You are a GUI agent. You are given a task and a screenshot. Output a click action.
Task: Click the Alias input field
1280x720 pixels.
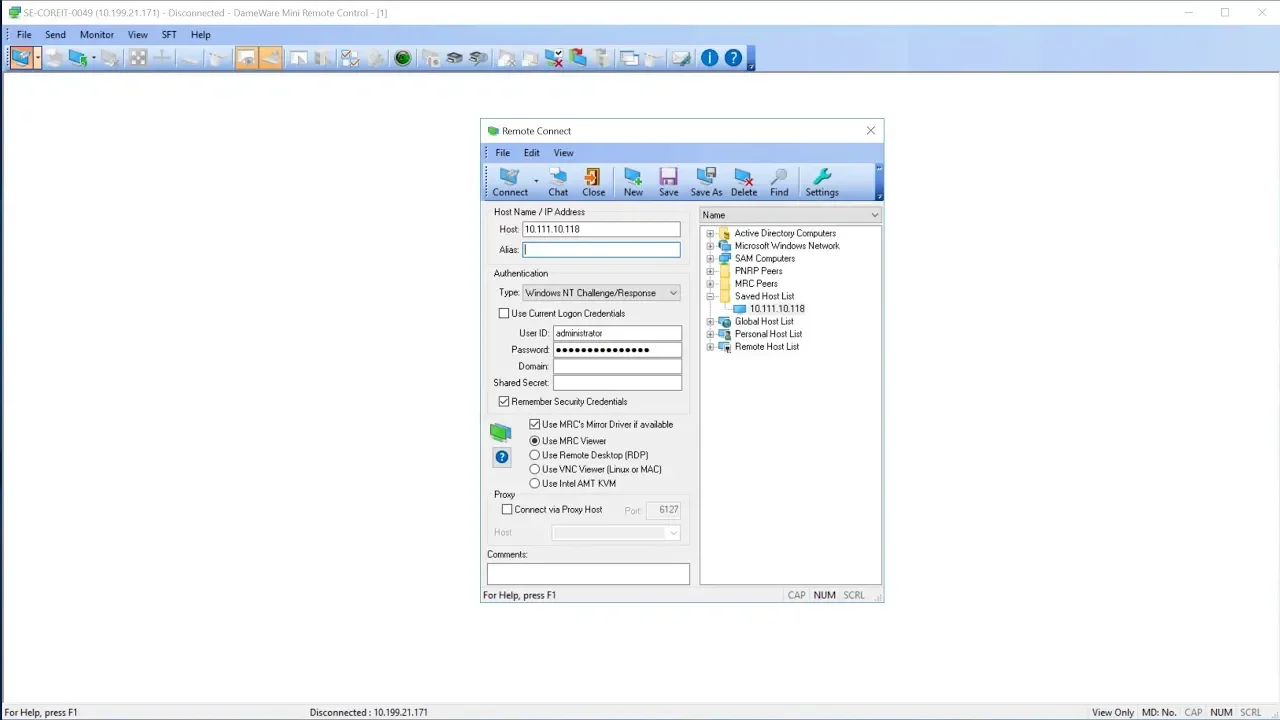601,250
